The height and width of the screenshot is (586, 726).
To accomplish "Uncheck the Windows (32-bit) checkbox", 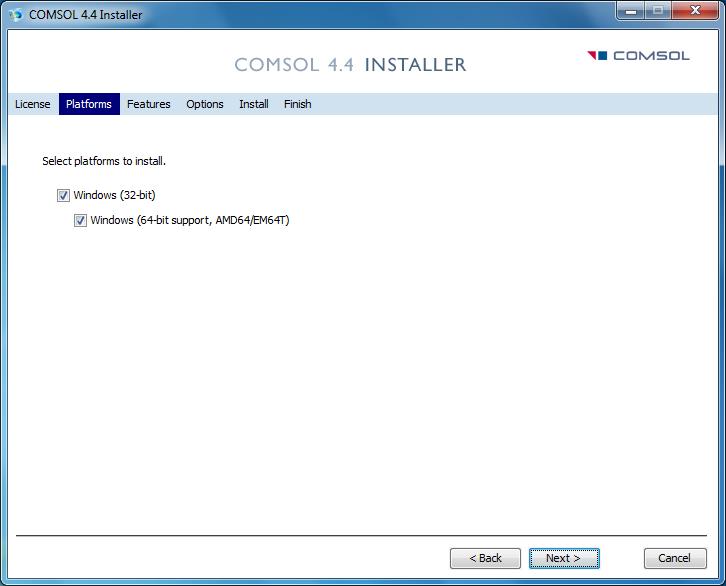I will 64,196.
